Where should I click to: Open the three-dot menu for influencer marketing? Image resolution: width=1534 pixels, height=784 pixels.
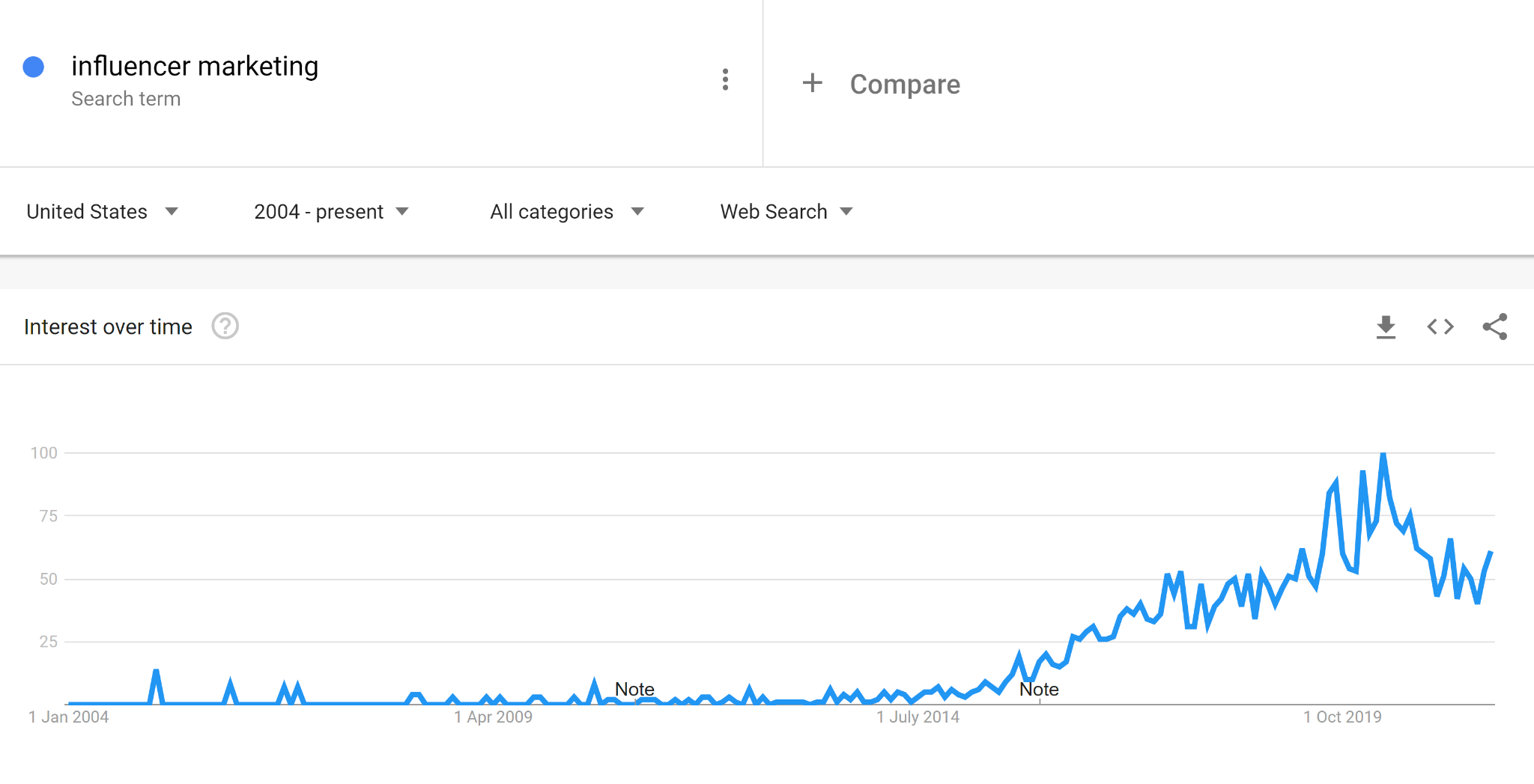point(725,79)
